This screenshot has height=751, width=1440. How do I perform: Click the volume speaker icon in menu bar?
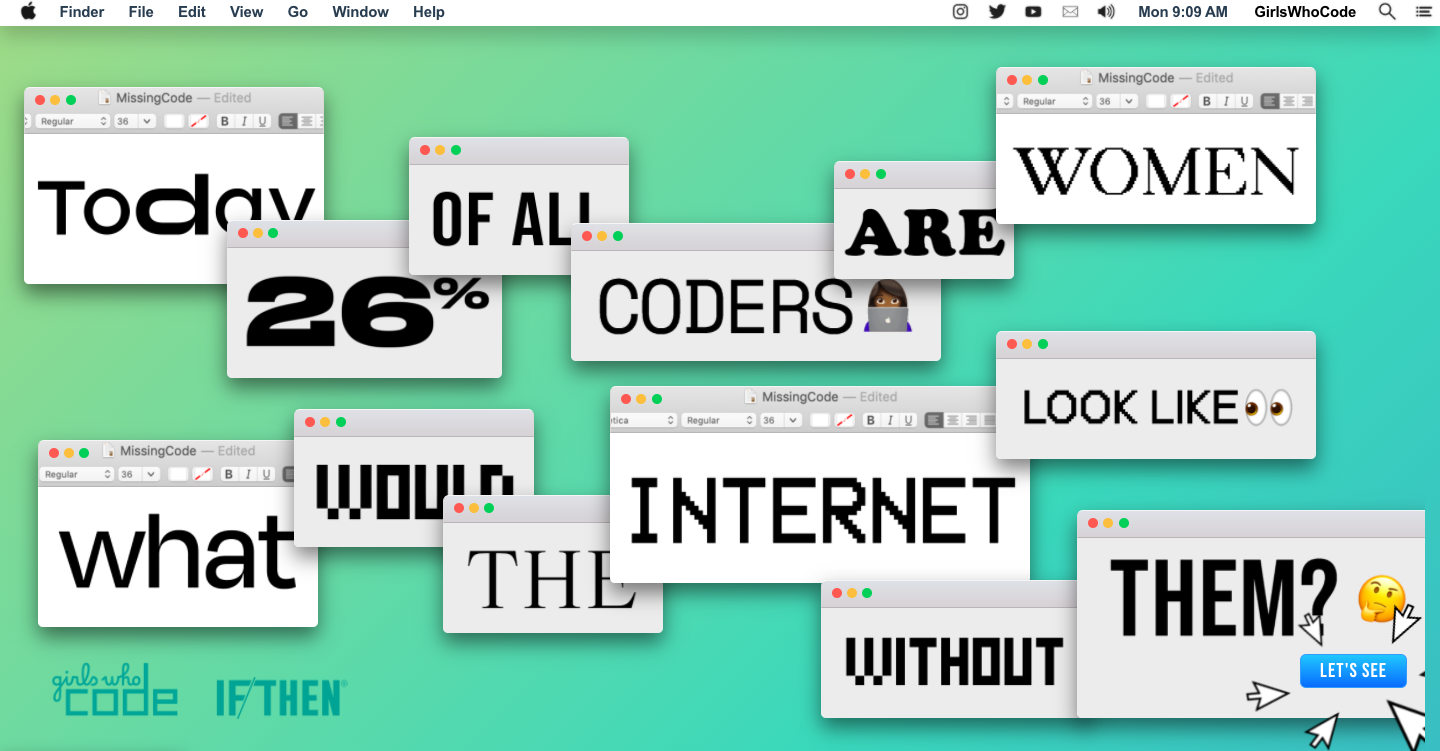pyautogui.click(x=1105, y=12)
